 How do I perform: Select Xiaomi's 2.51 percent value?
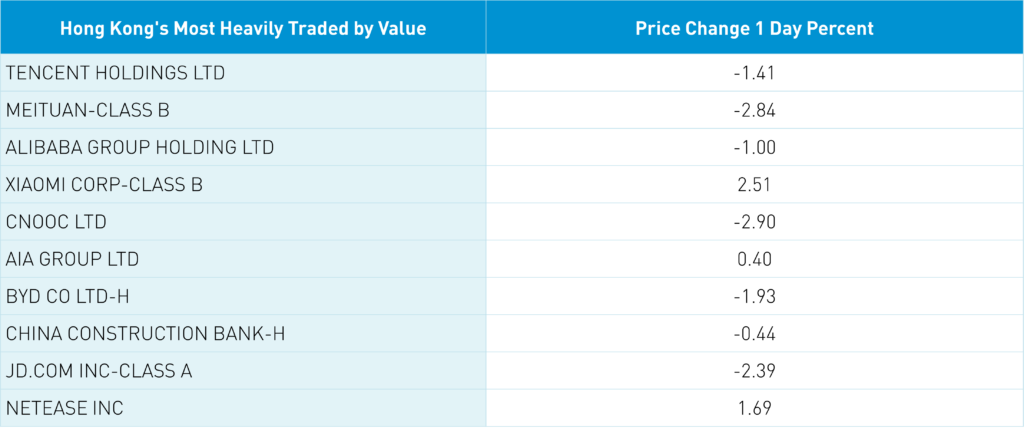755,184
